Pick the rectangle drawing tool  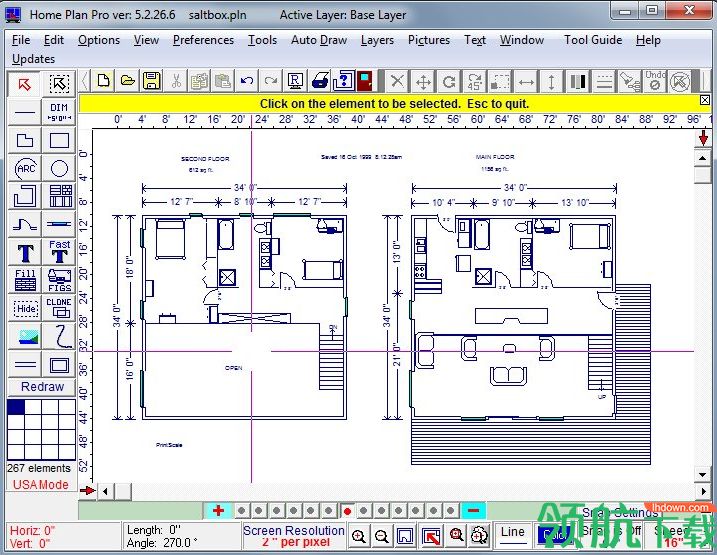click(x=59, y=140)
